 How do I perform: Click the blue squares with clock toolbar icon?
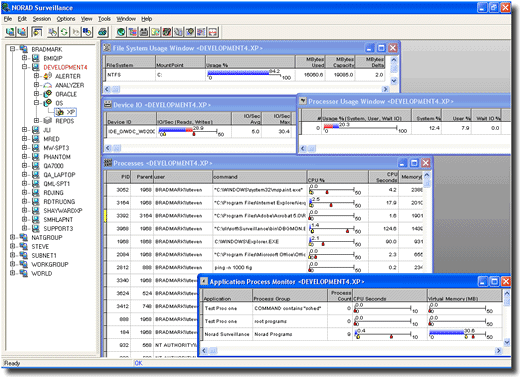pyautogui.click(x=87, y=32)
